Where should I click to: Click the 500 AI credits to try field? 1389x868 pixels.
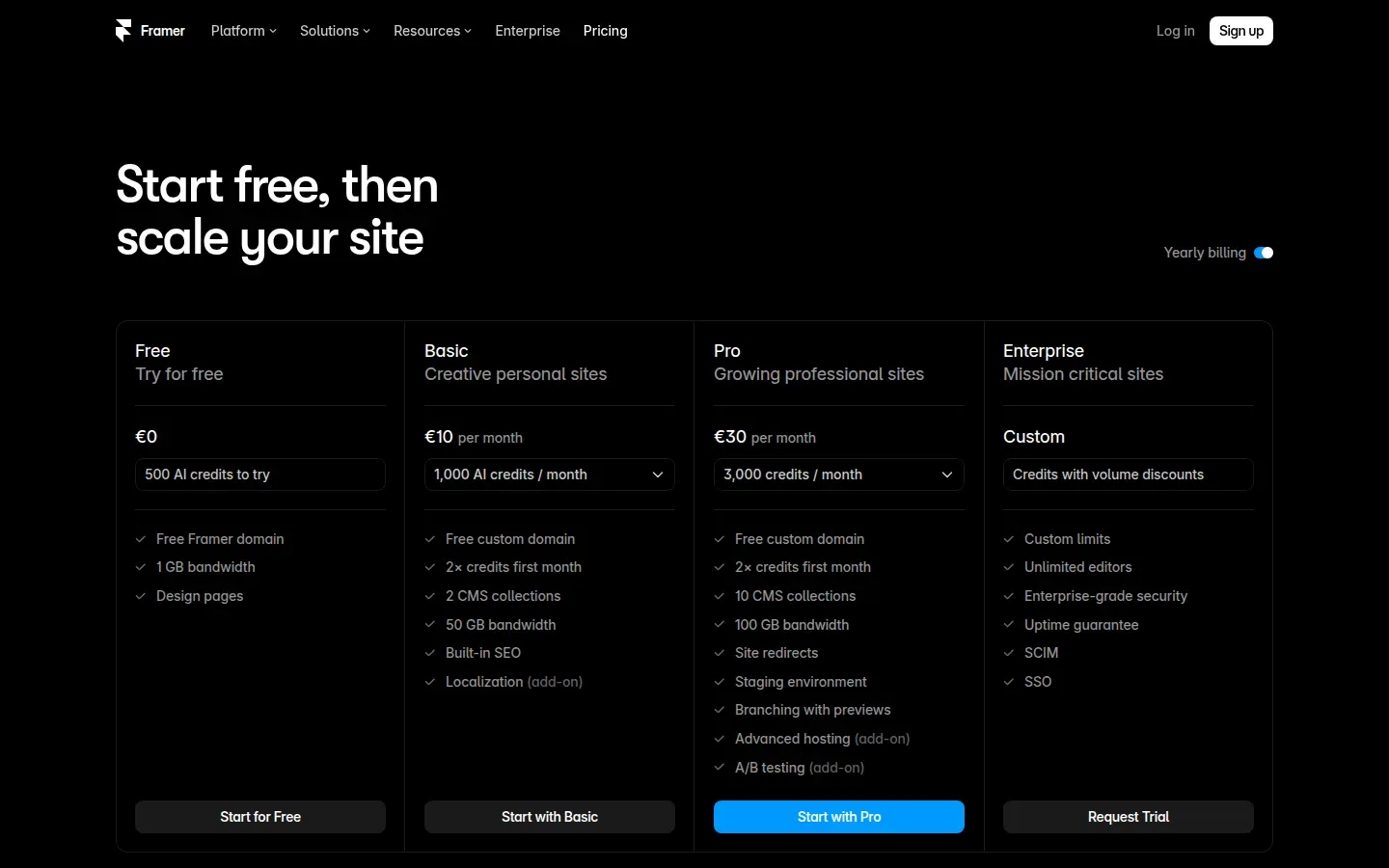pyautogui.click(x=260, y=475)
